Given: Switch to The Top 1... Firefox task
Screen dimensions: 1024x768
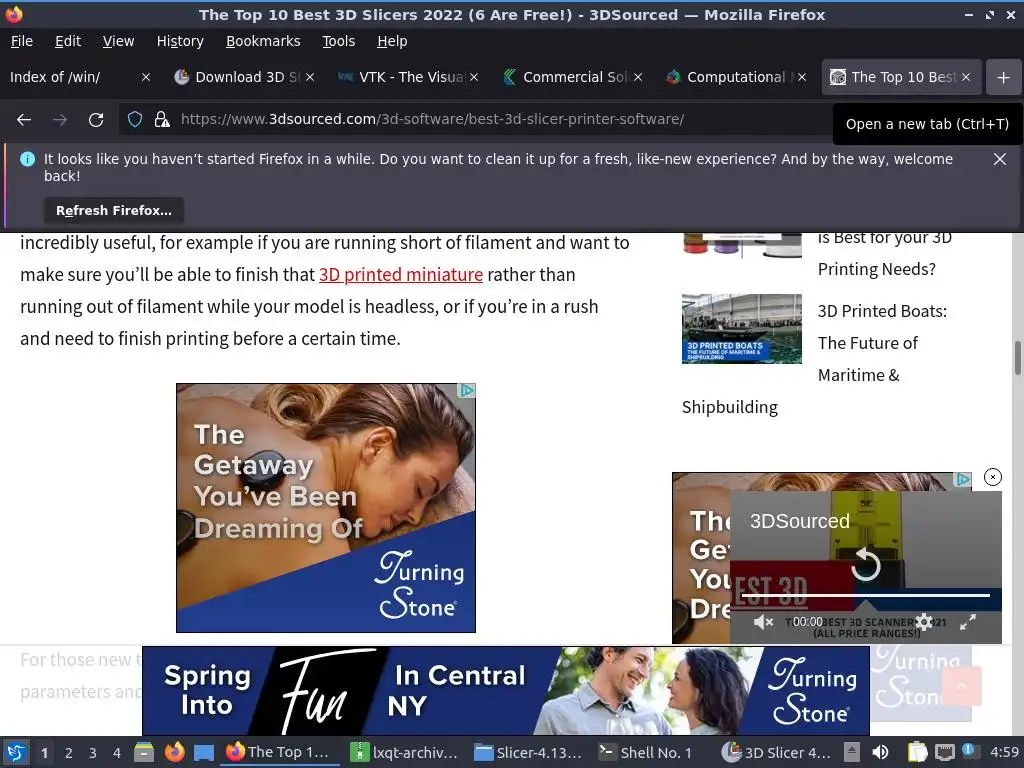Looking at the screenshot, I should (x=281, y=753).
